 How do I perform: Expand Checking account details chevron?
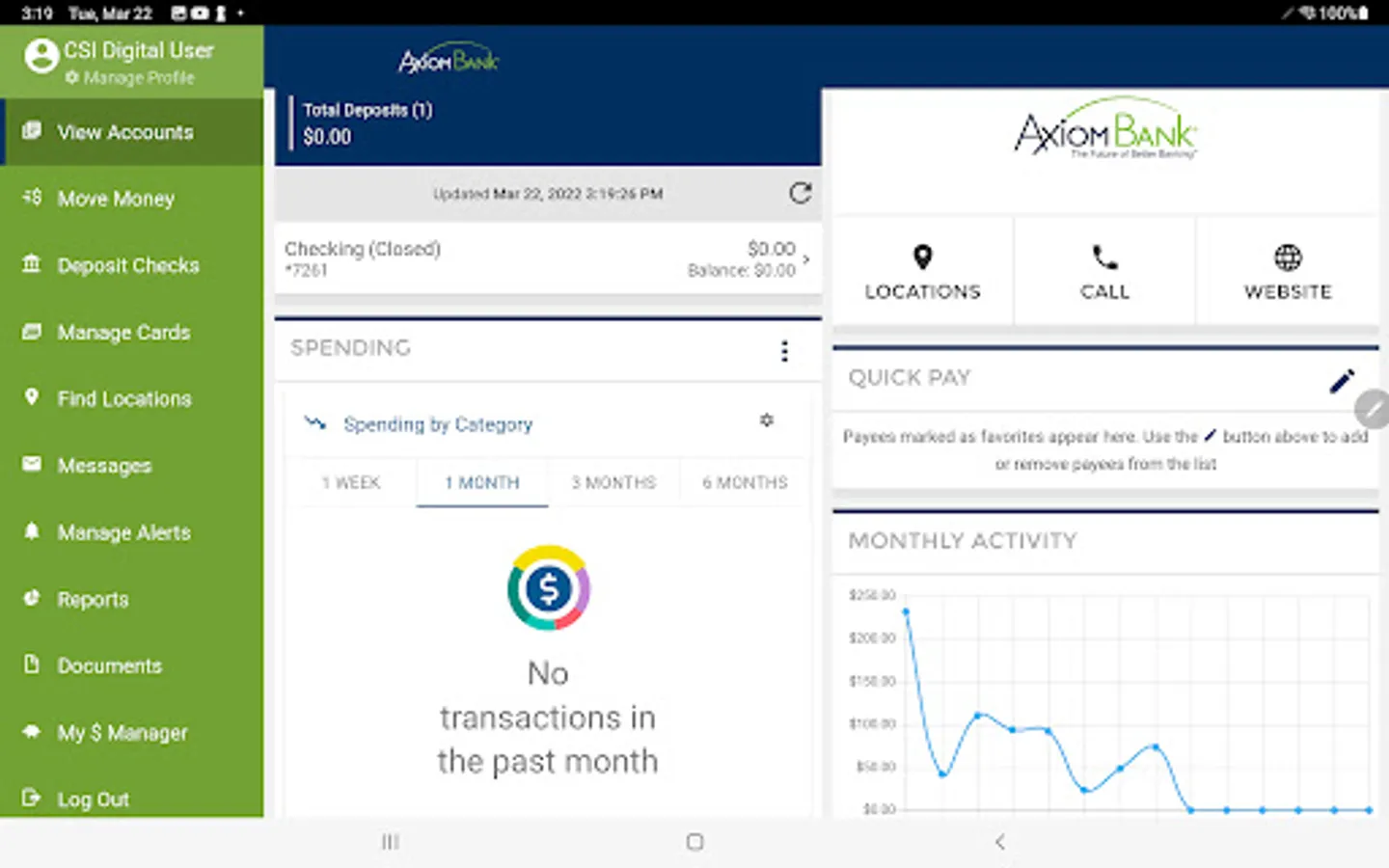[806, 258]
